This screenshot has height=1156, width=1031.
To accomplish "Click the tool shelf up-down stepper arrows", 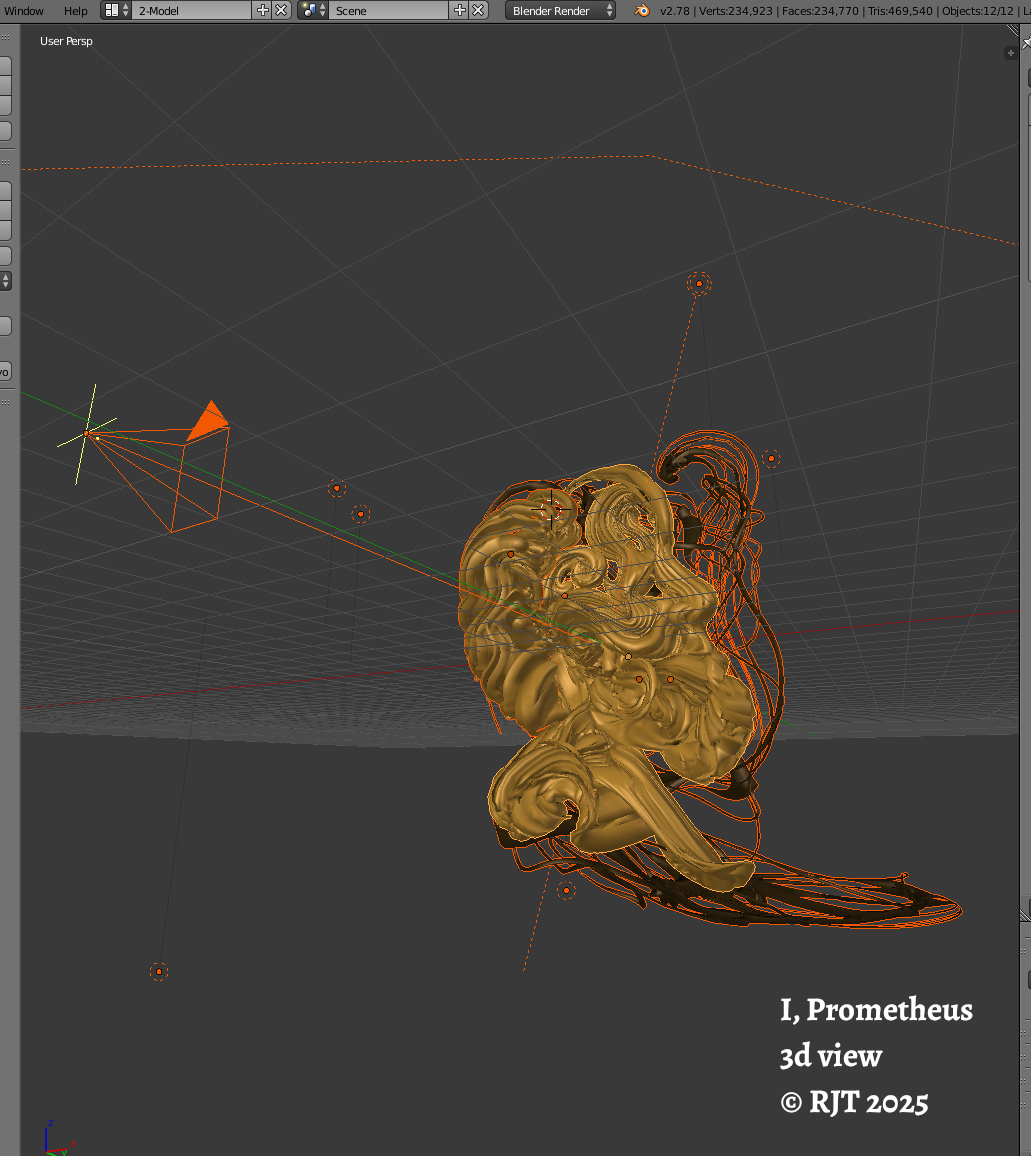I will [5, 281].
